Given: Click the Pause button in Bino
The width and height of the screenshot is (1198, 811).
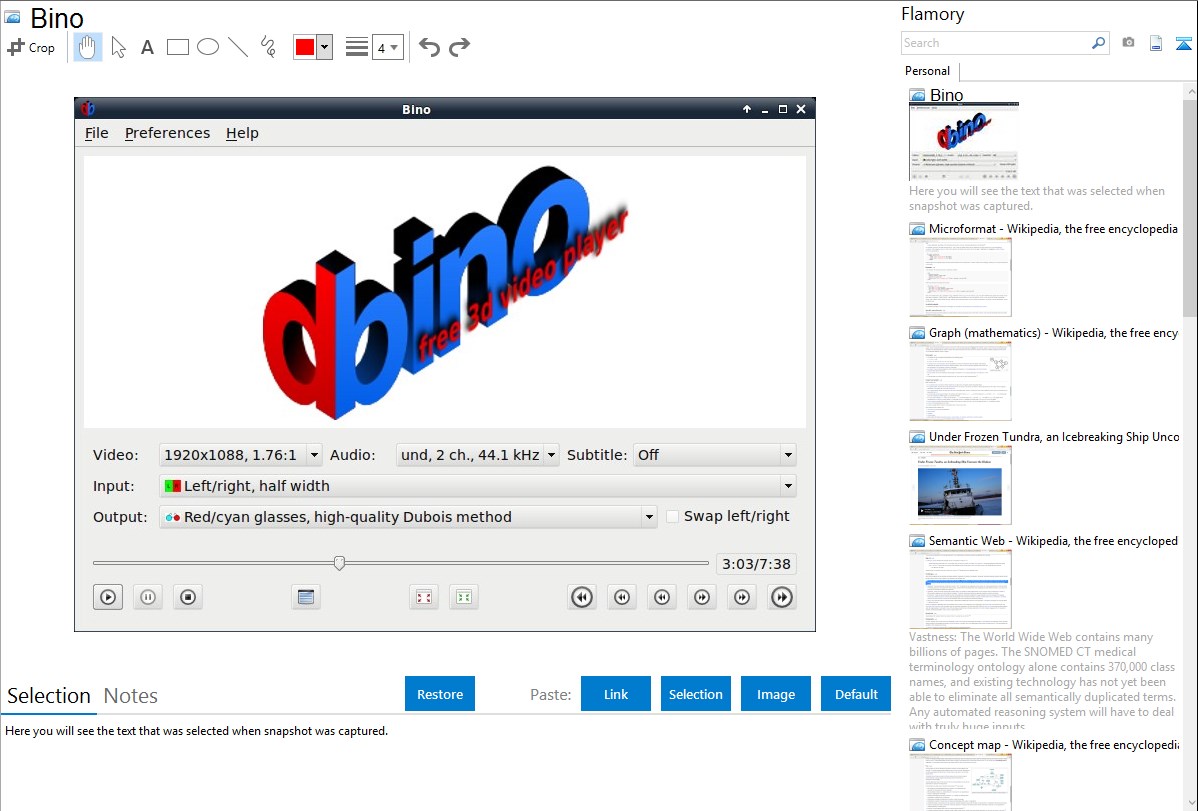Looking at the screenshot, I should pos(148,597).
